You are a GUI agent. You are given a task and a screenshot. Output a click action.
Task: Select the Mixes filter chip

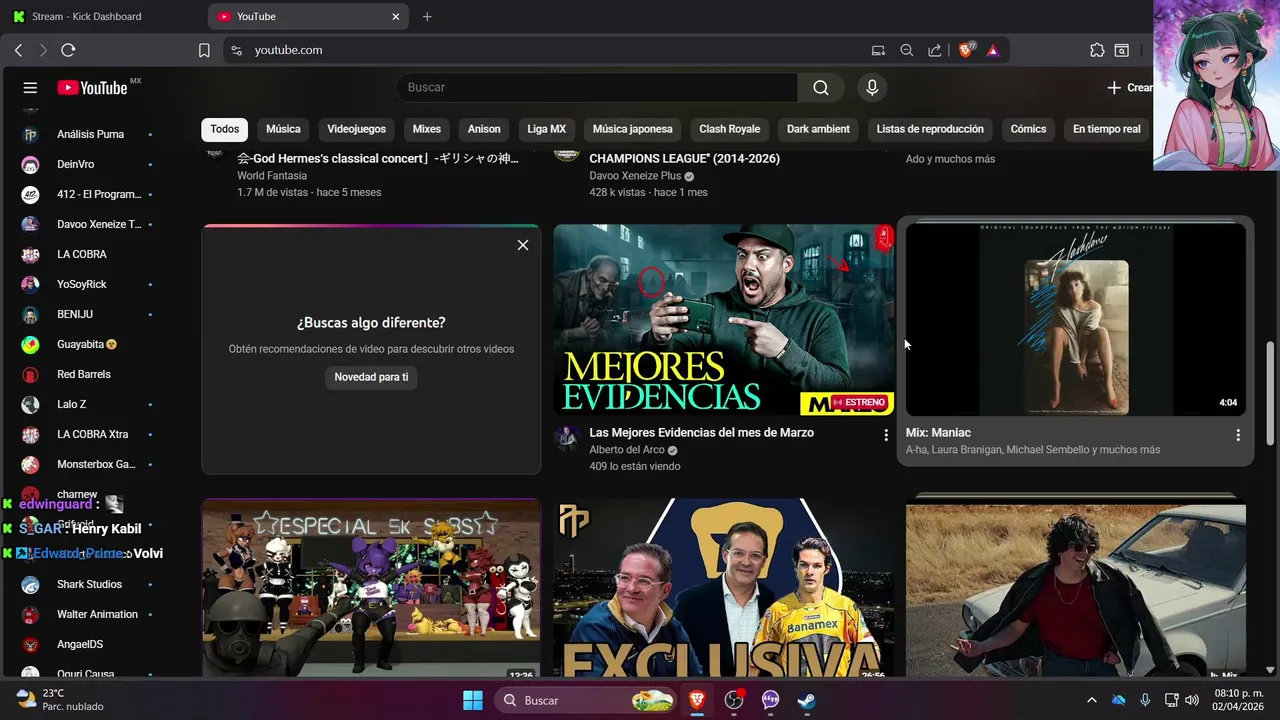click(x=427, y=129)
